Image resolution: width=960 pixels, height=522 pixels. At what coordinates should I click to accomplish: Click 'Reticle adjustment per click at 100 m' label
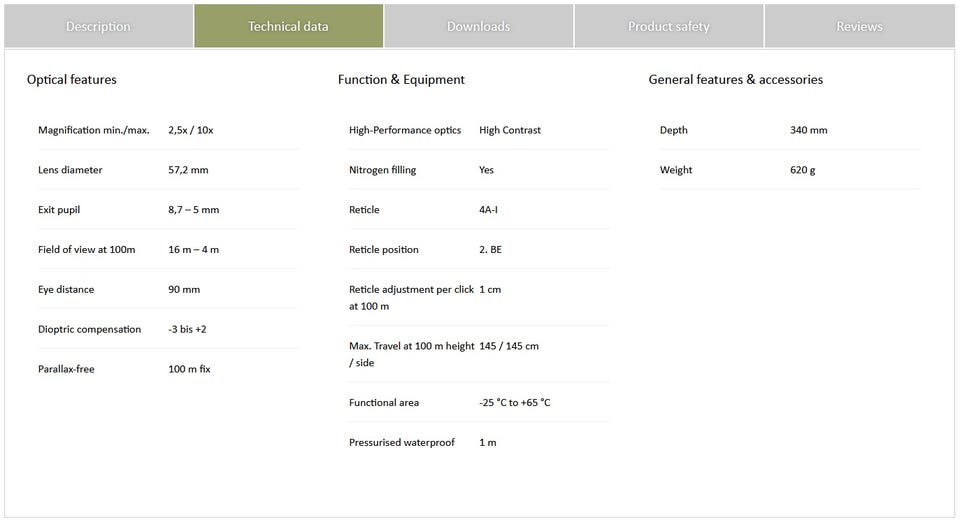coord(411,298)
